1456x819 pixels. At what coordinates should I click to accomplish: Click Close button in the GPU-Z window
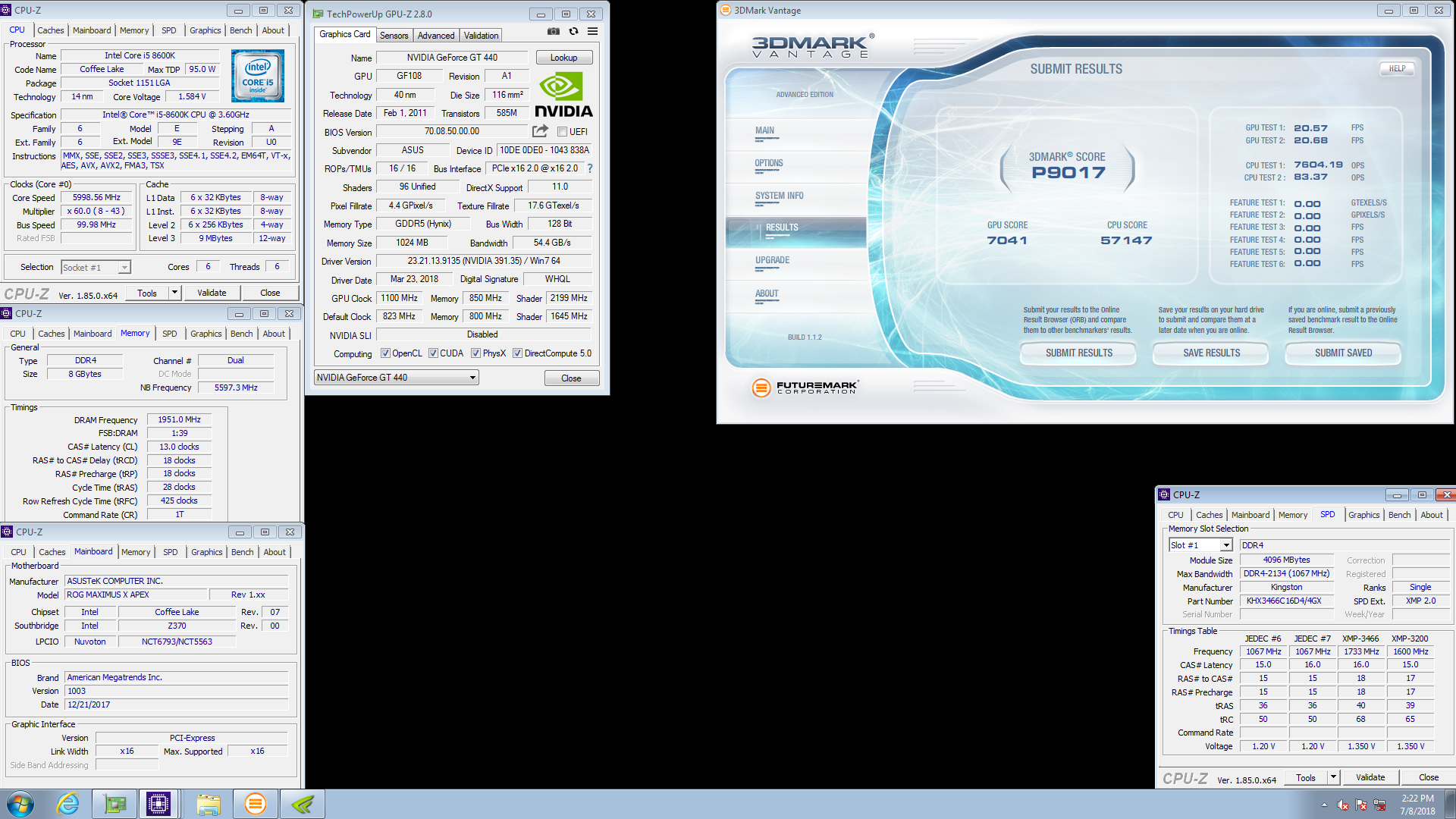pyautogui.click(x=571, y=378)
